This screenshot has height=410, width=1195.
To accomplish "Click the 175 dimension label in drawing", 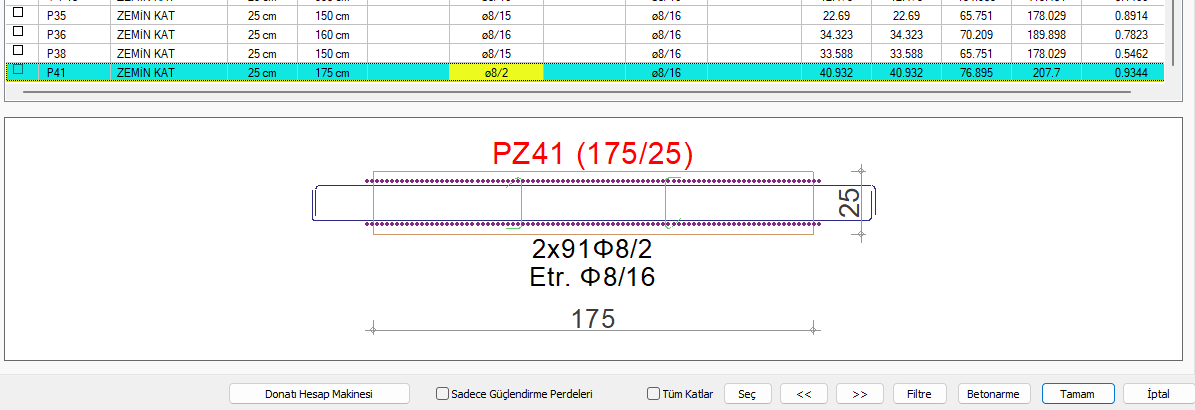I will click(593, 319).
